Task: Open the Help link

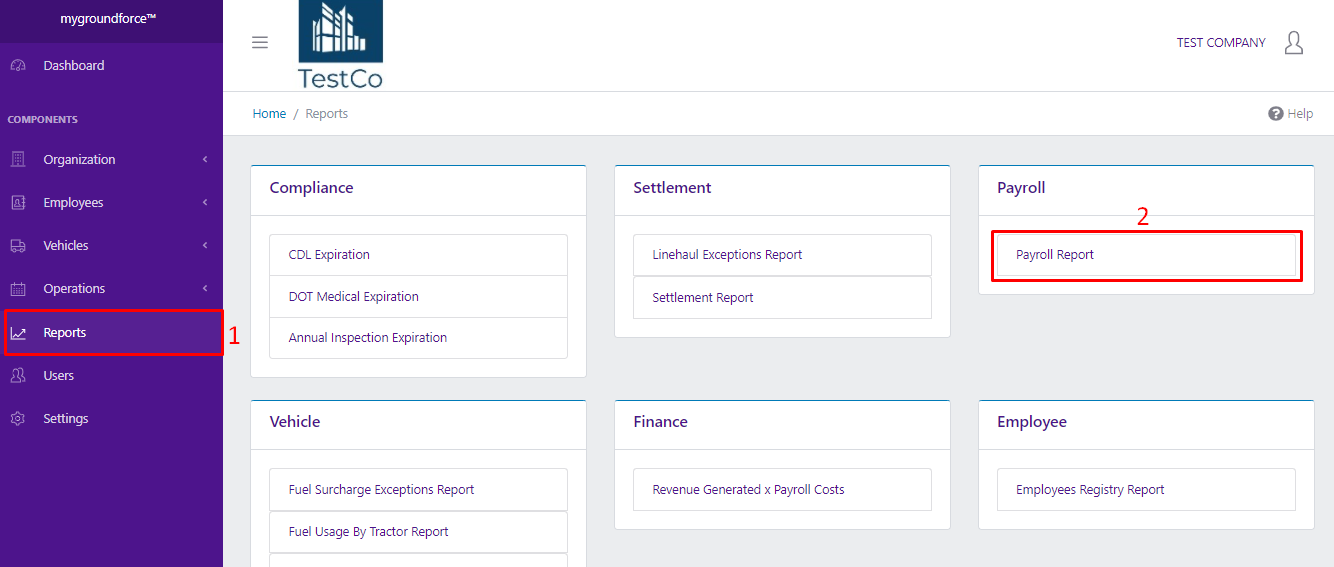Action: [x=1290, y=114]
